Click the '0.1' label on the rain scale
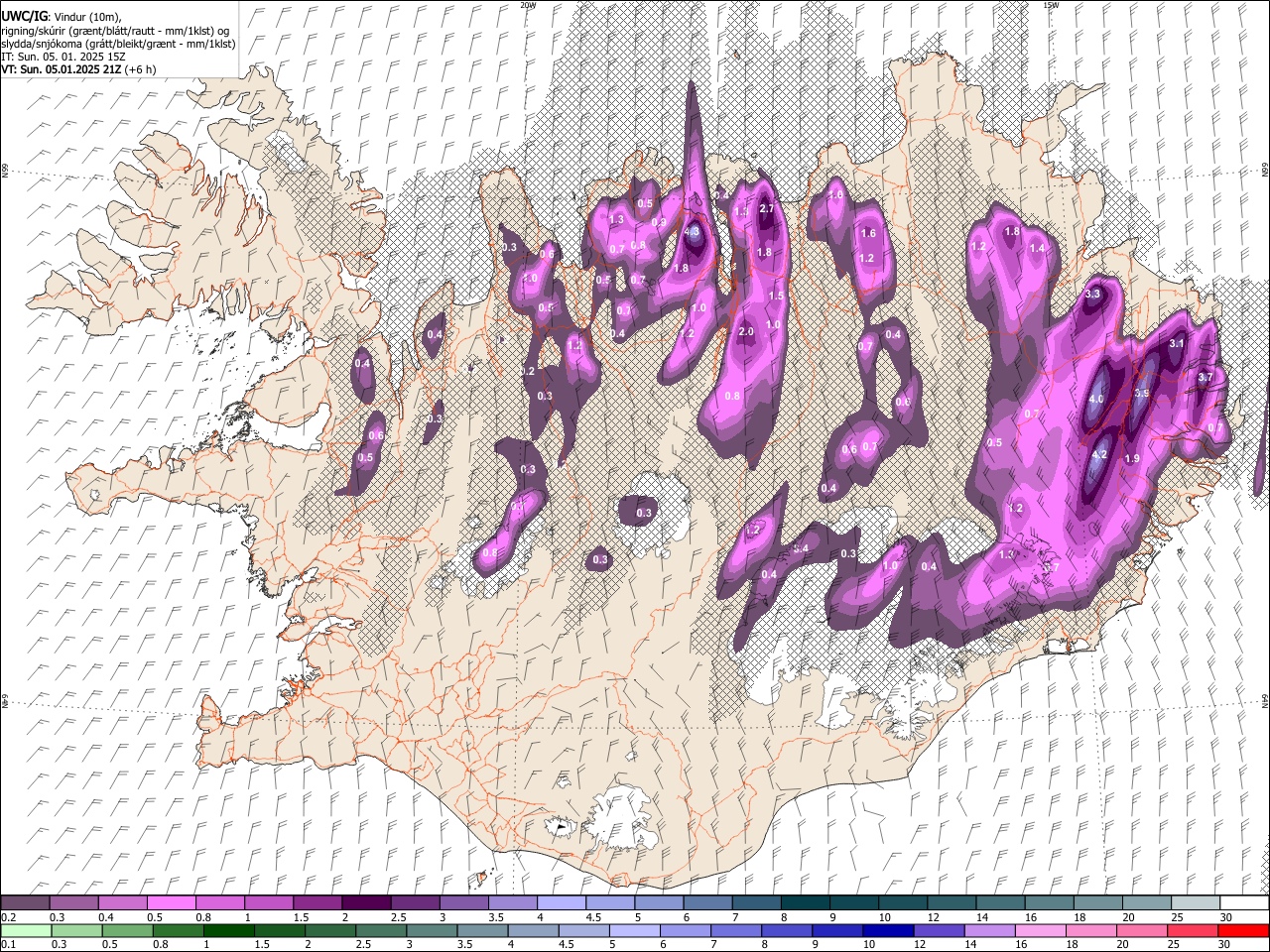The height and width of the screenshot is (952, 1270). [x=8, y=945]
